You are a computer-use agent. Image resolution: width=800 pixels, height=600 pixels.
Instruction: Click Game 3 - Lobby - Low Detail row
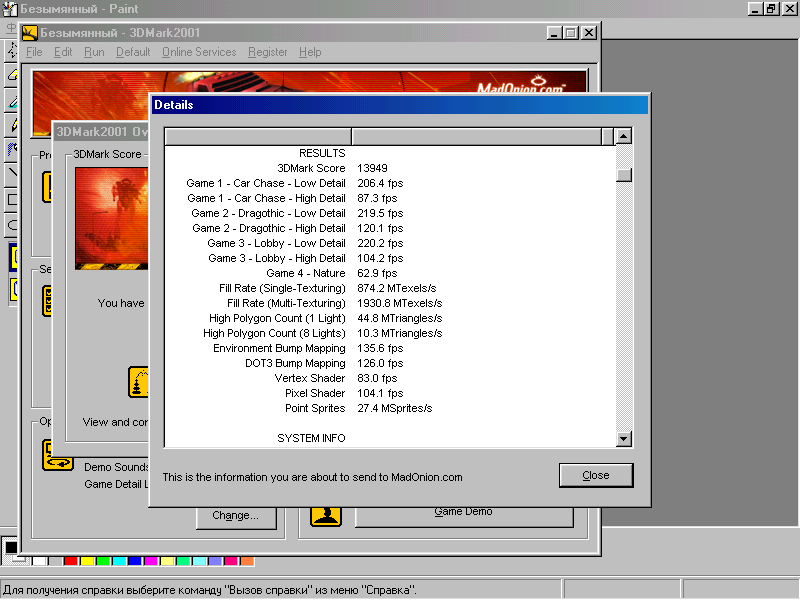pyautogui.click(x=390, y=243)
